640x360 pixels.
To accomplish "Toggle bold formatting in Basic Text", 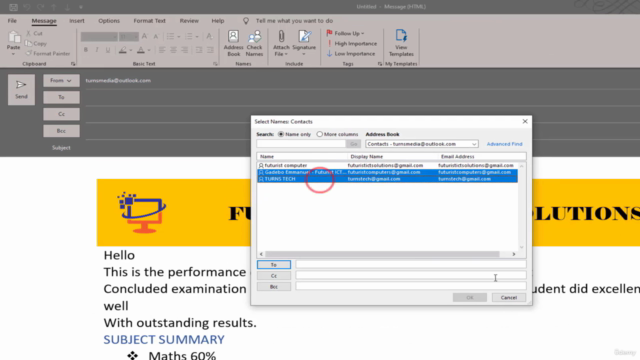I will point(86,50).
